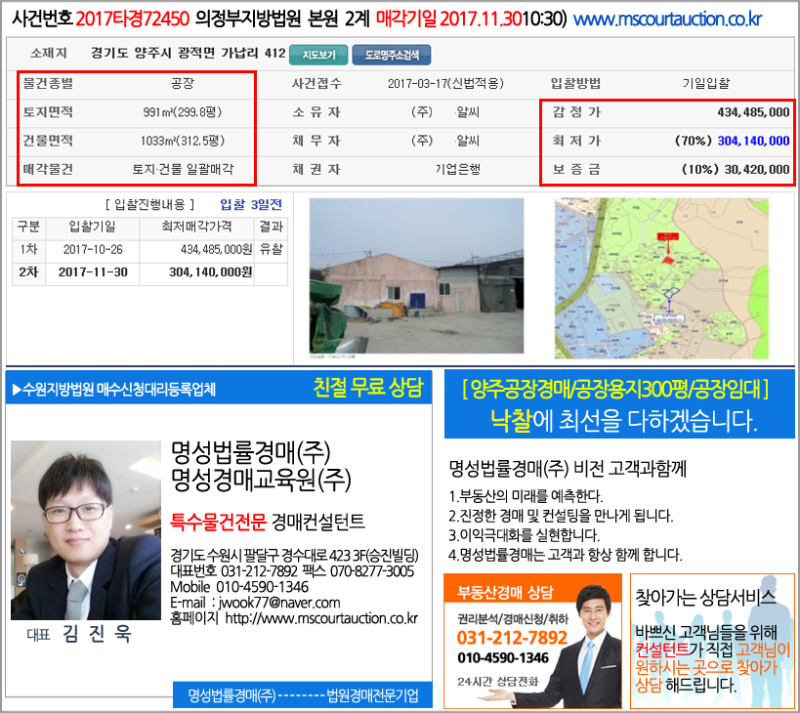This screenshot has width=800, height=713.
Task: Click minimum price 304,140,000 in blue
Action: click(x=753, y=140)
